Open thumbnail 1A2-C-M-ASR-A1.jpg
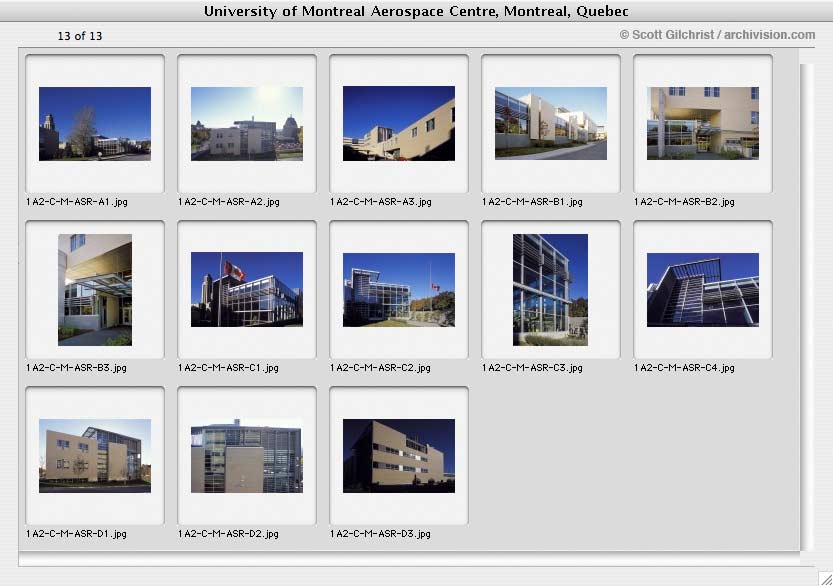Screen dimensions: 833x586 pyautogui.click(x=95, y=124)
